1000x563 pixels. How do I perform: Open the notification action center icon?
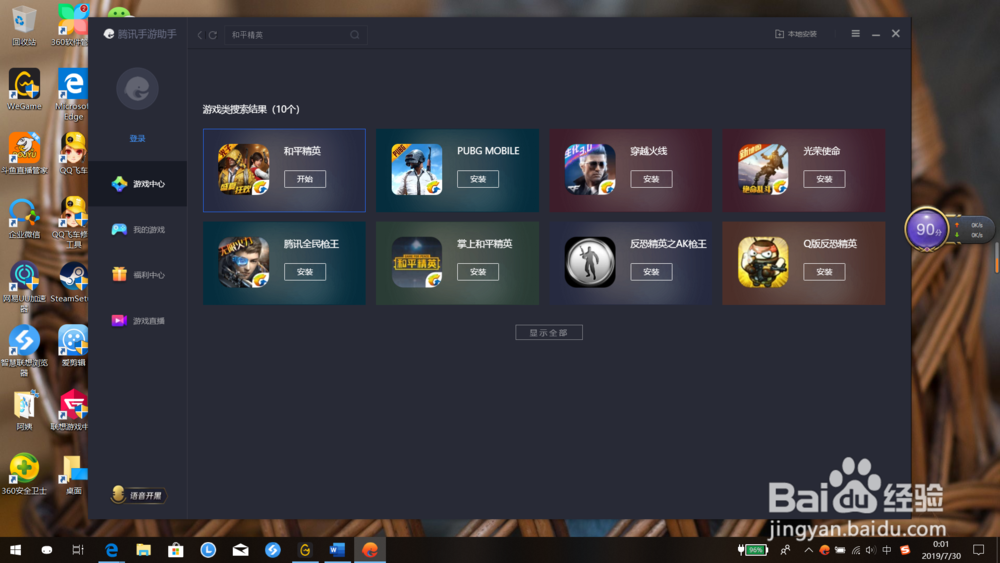(978, 550)
